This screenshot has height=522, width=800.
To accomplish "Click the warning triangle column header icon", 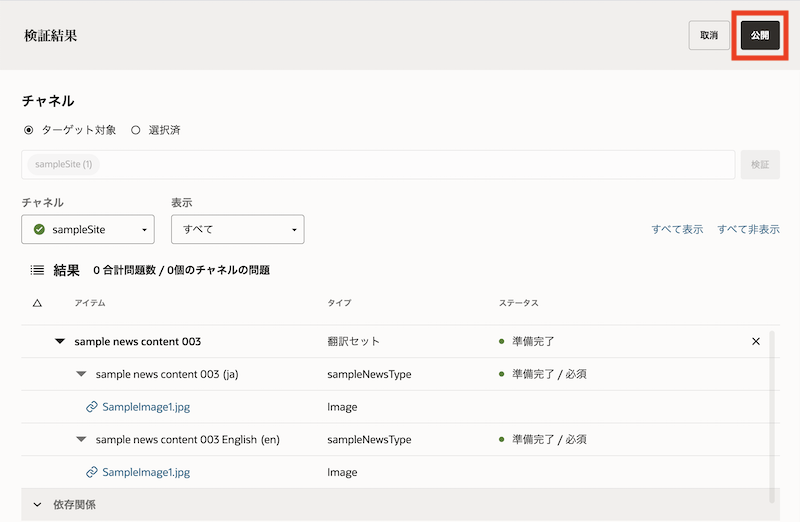I will [37, 303].
